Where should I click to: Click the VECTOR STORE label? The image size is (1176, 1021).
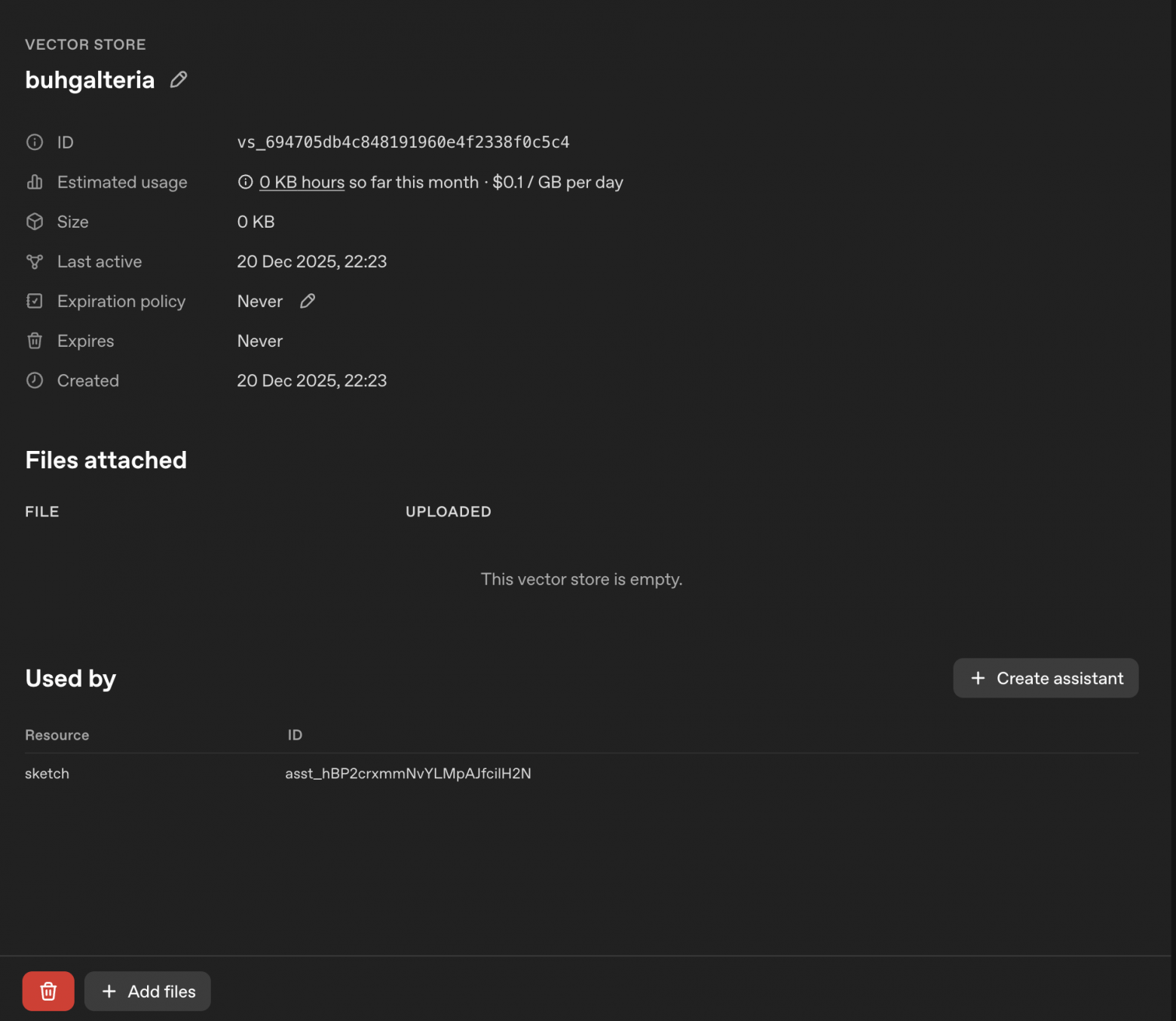click(x=86, y=44)
